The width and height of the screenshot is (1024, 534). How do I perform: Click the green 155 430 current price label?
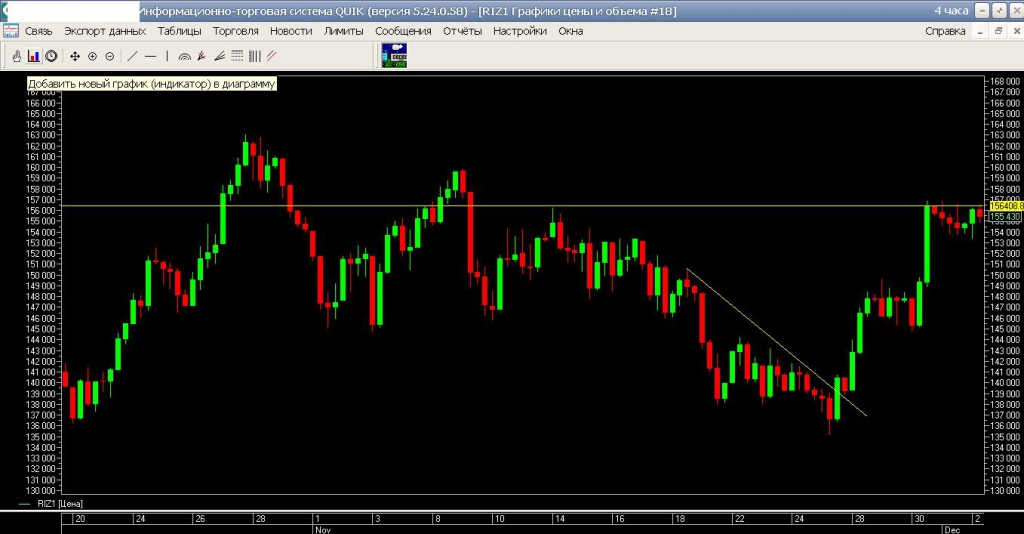[x=1005, y=216]
